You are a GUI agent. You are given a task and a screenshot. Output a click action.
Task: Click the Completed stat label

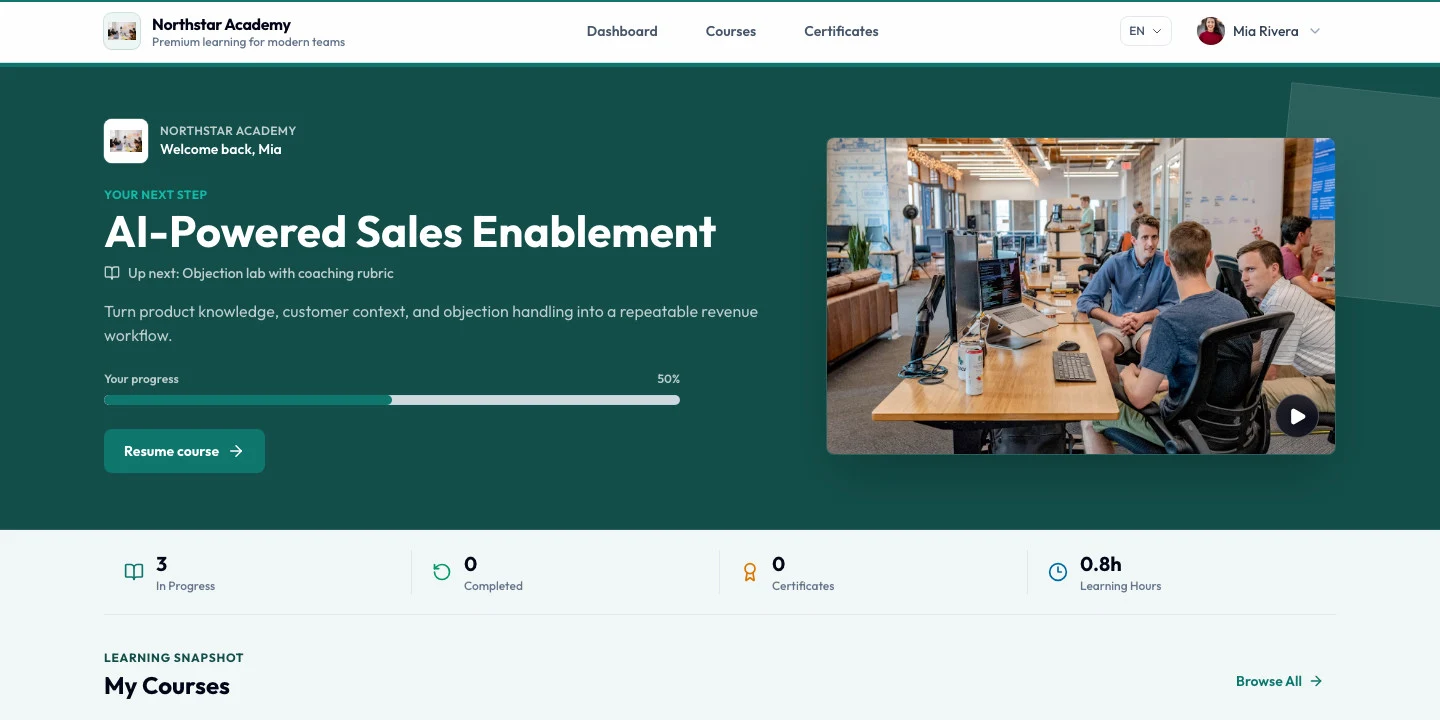(x=493, y=586)
